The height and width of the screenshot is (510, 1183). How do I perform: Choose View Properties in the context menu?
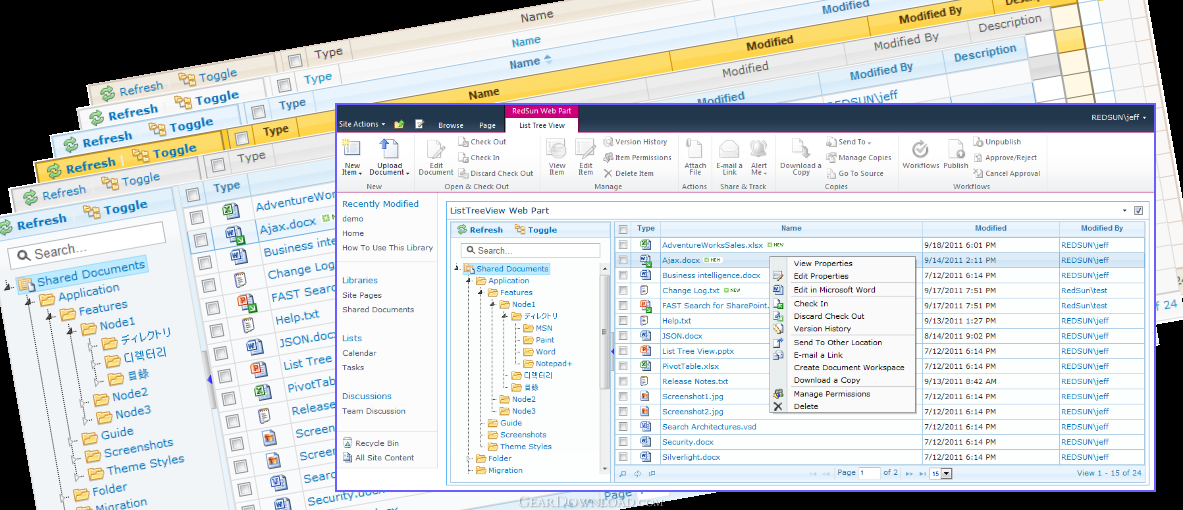pos(823,263)
